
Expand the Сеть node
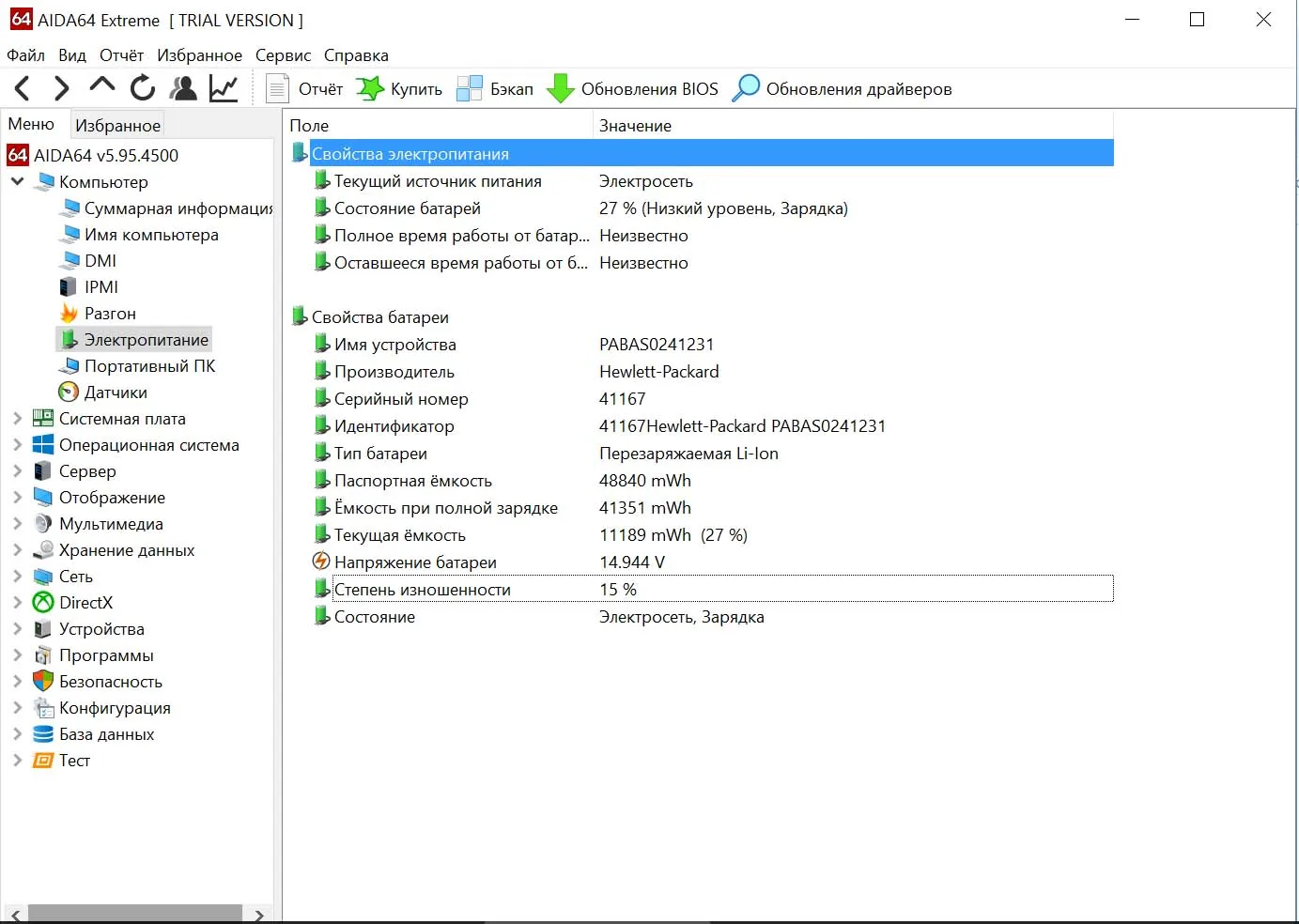click(x=17, y=577)
